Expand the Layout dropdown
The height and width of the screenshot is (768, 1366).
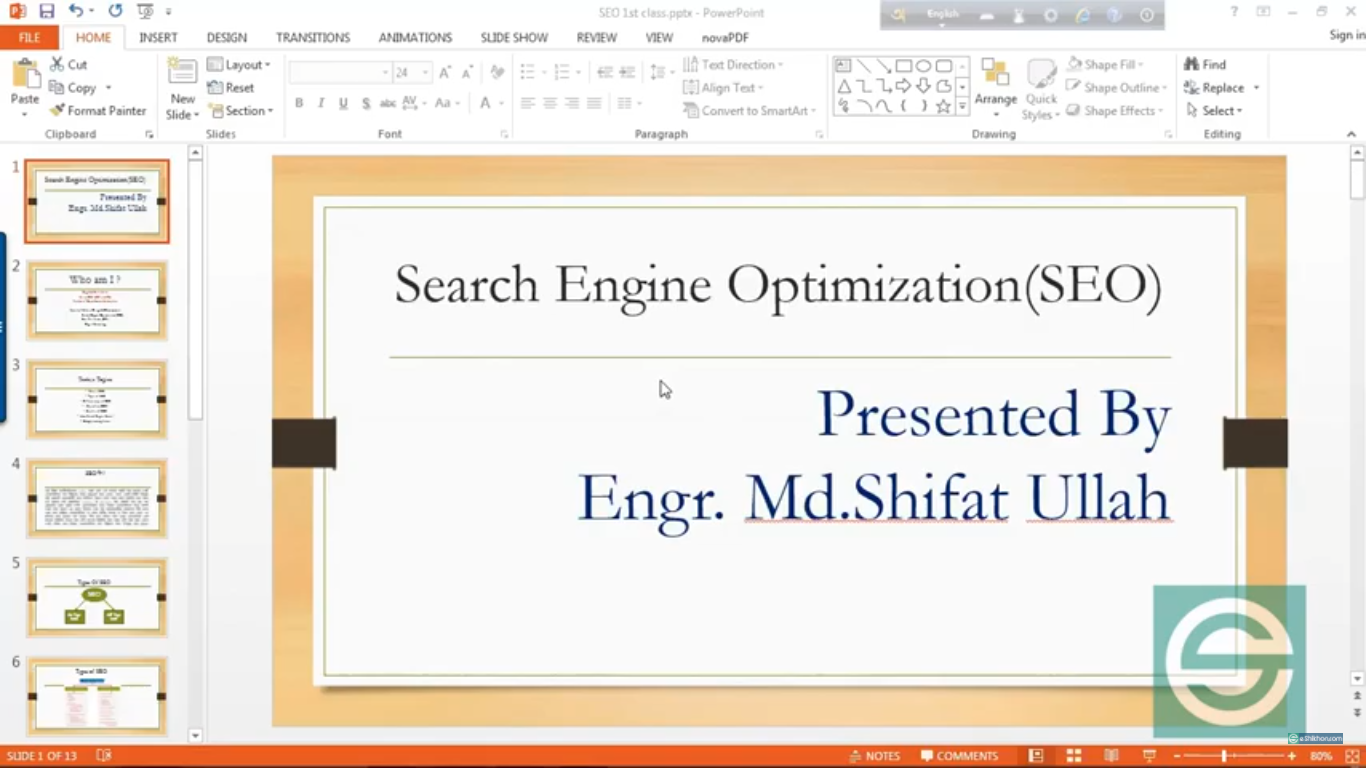point(239,65)
